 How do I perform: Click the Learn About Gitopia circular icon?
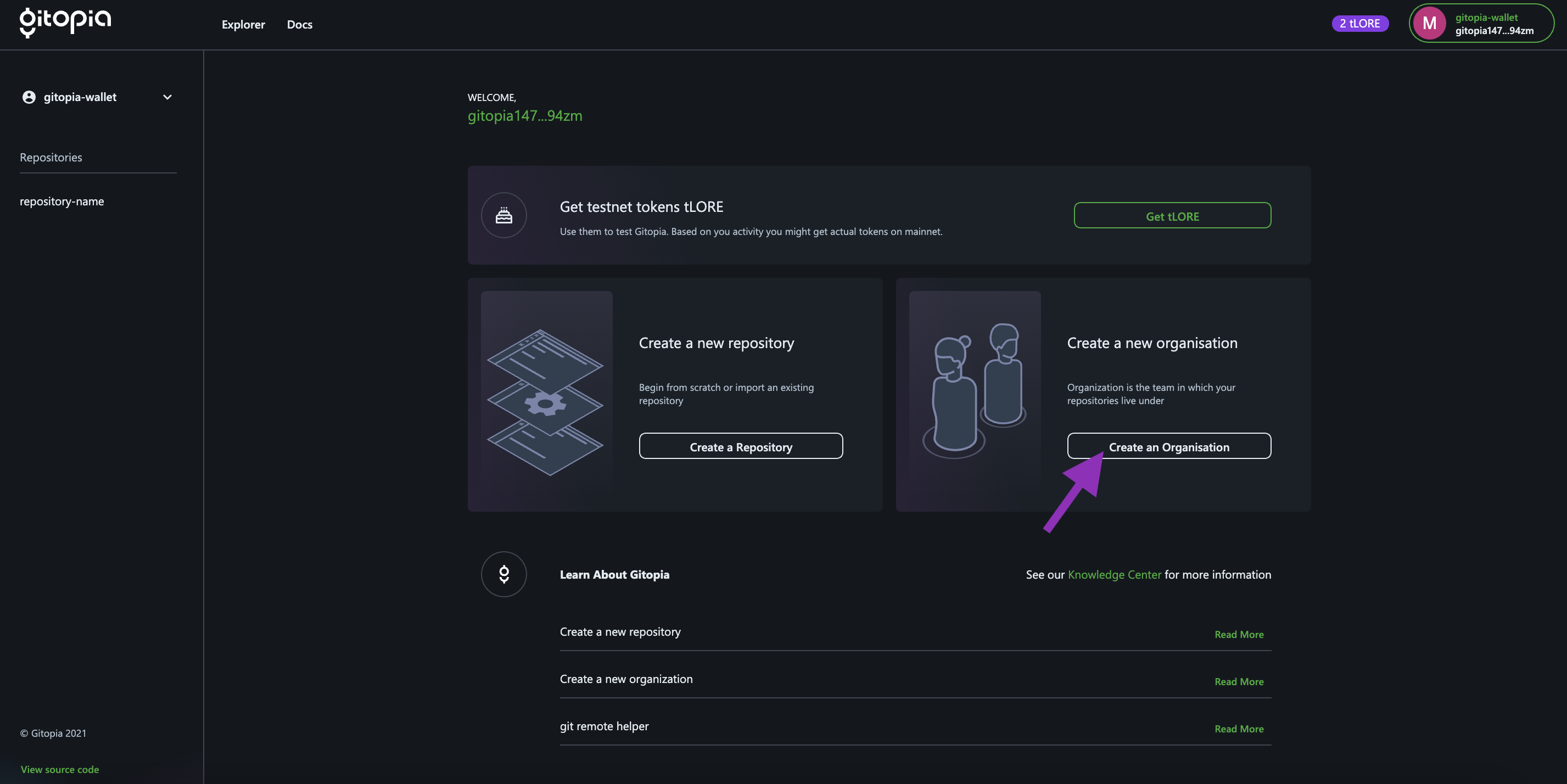point(503,574)
